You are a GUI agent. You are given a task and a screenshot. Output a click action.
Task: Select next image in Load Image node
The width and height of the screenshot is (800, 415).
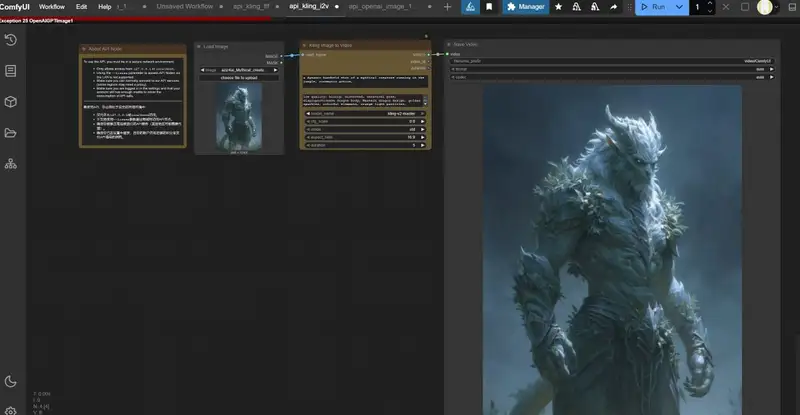(x=276, y=70)
